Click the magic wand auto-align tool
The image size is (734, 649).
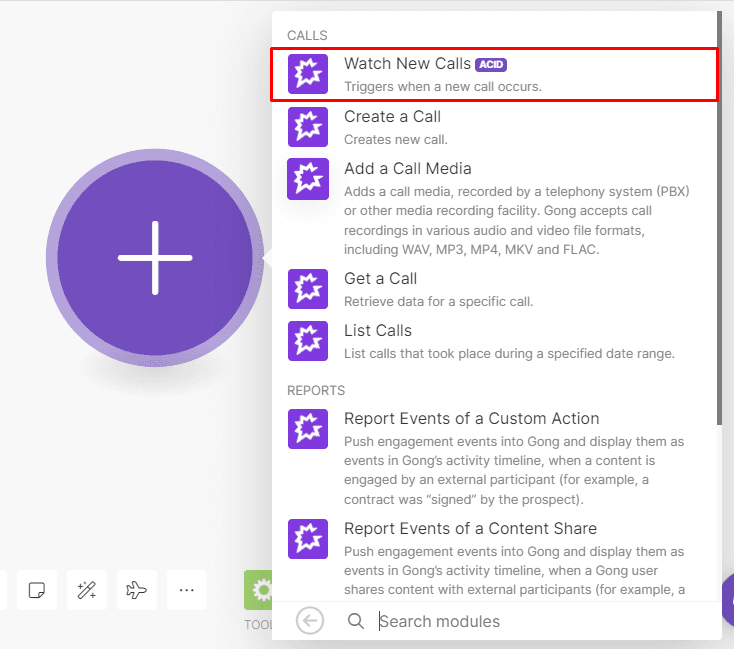[x=86, y=591]
